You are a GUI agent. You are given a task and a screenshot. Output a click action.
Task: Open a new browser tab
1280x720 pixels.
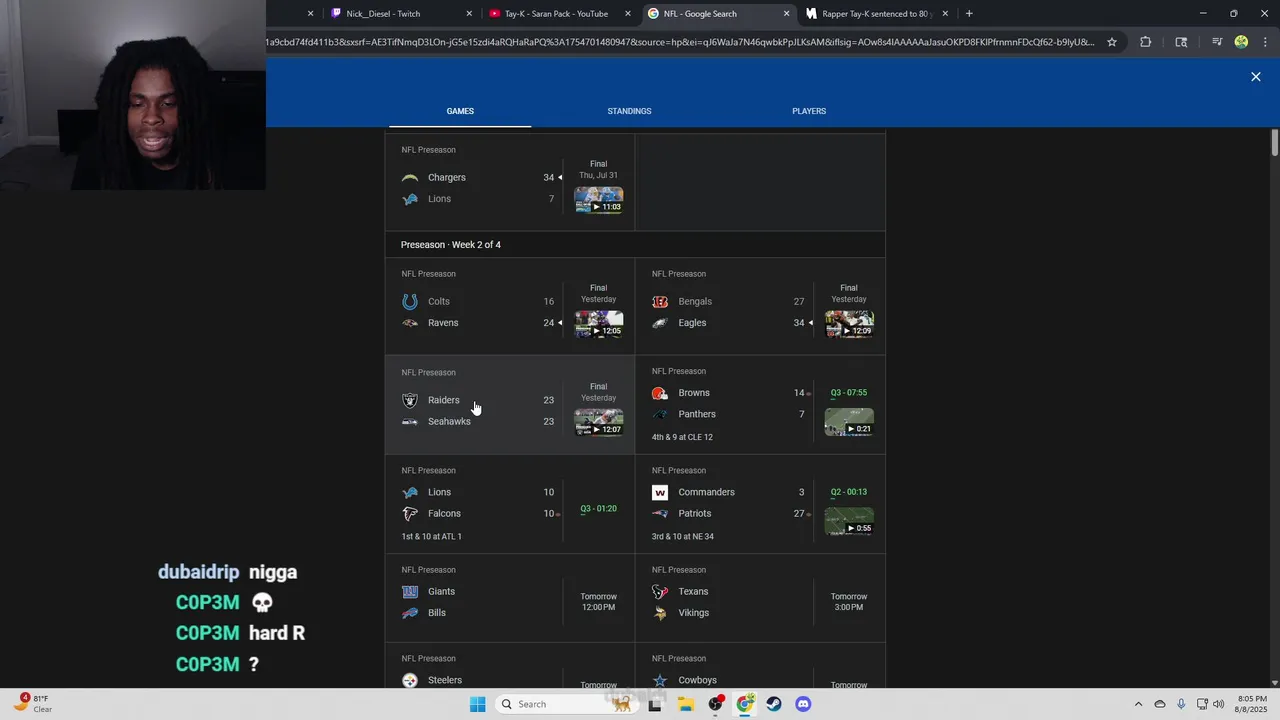tap(969, 14)
